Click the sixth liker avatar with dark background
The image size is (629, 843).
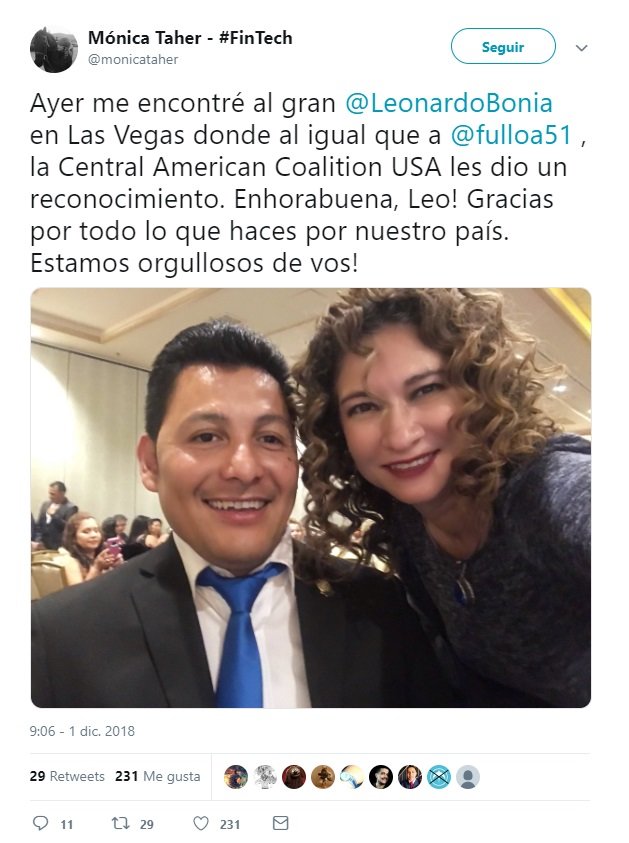pos(381,777)
